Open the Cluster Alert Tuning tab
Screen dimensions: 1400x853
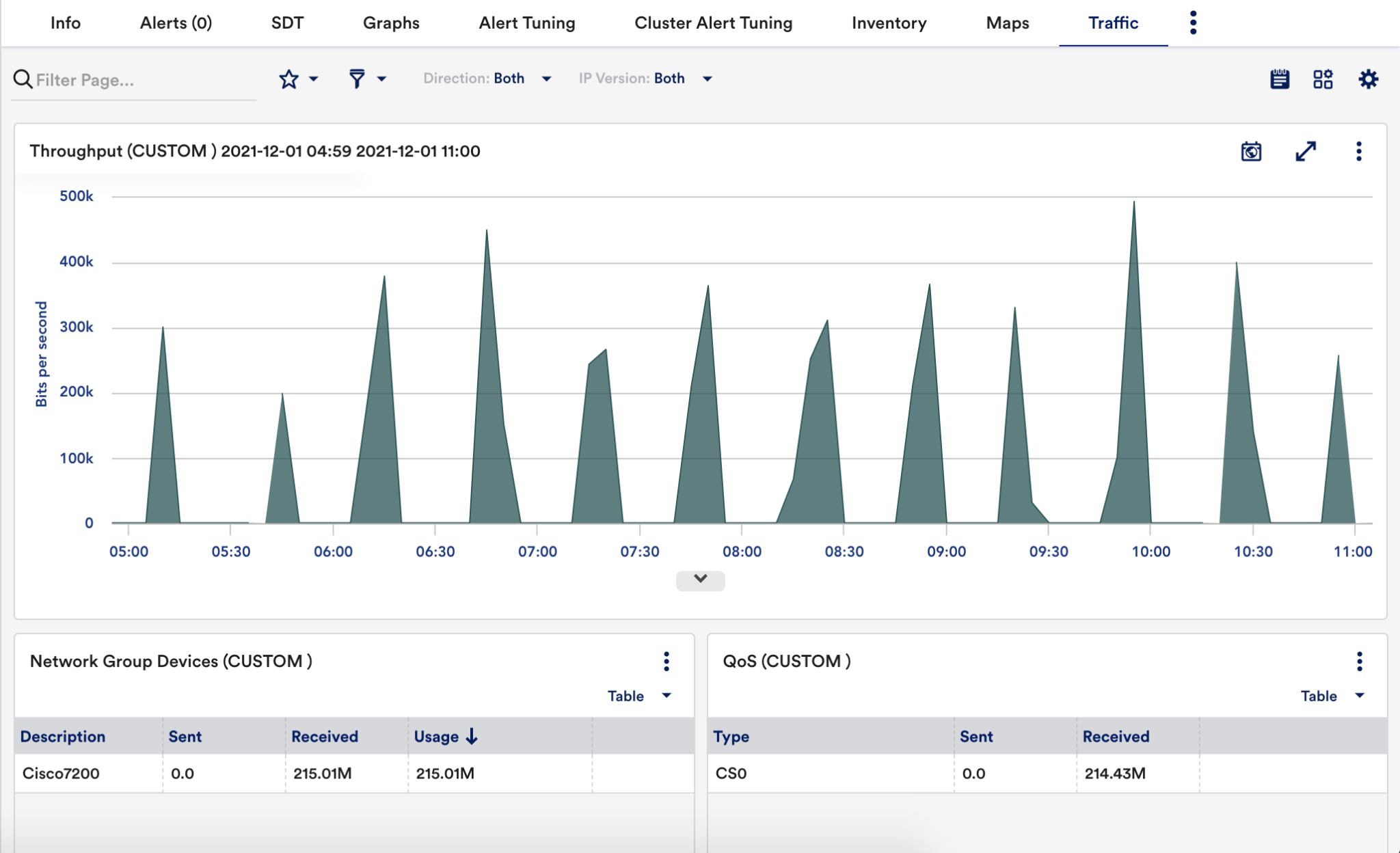tap(714, 23)
